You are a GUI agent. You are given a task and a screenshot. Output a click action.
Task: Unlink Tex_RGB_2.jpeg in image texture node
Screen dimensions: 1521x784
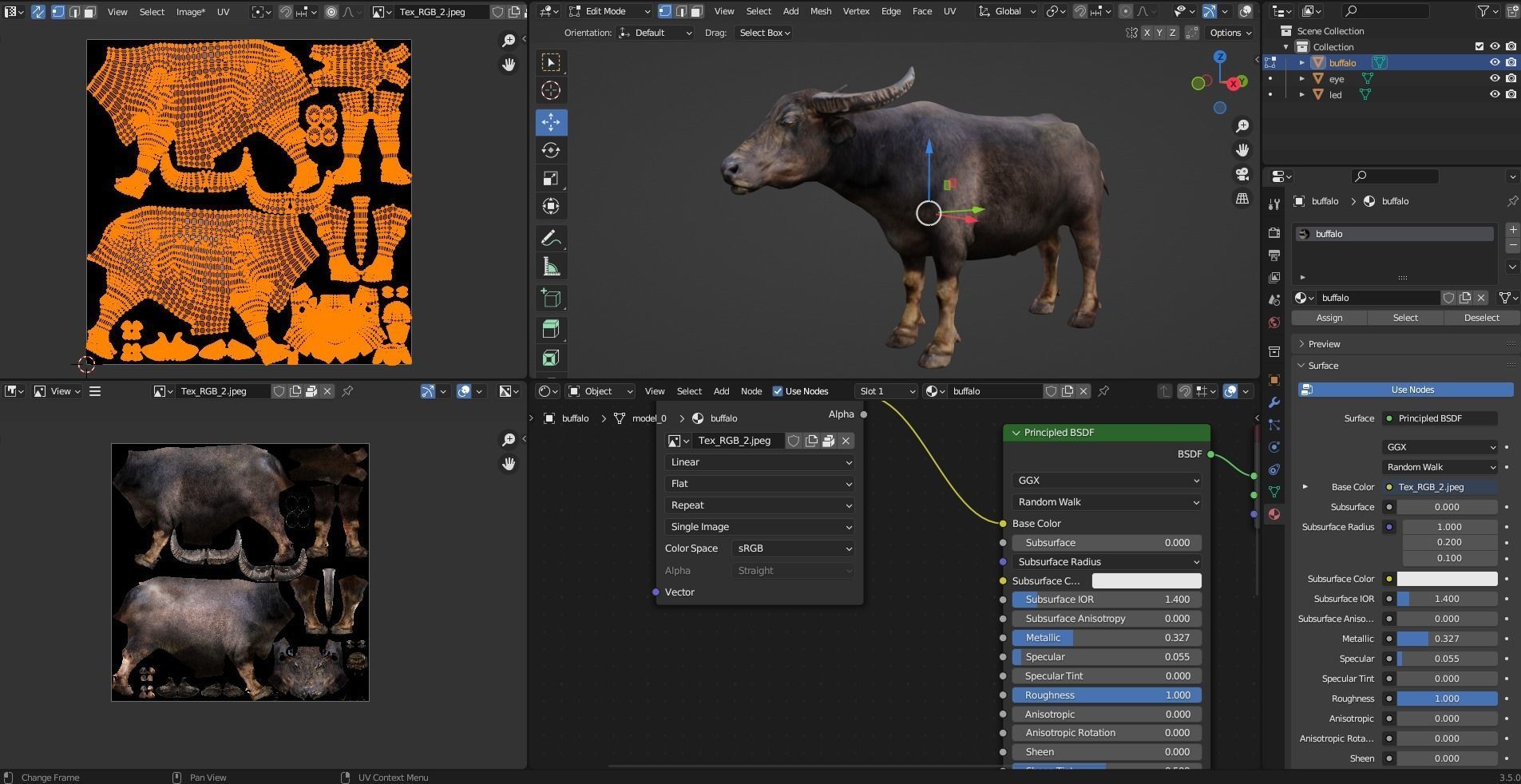coord(846,441)
